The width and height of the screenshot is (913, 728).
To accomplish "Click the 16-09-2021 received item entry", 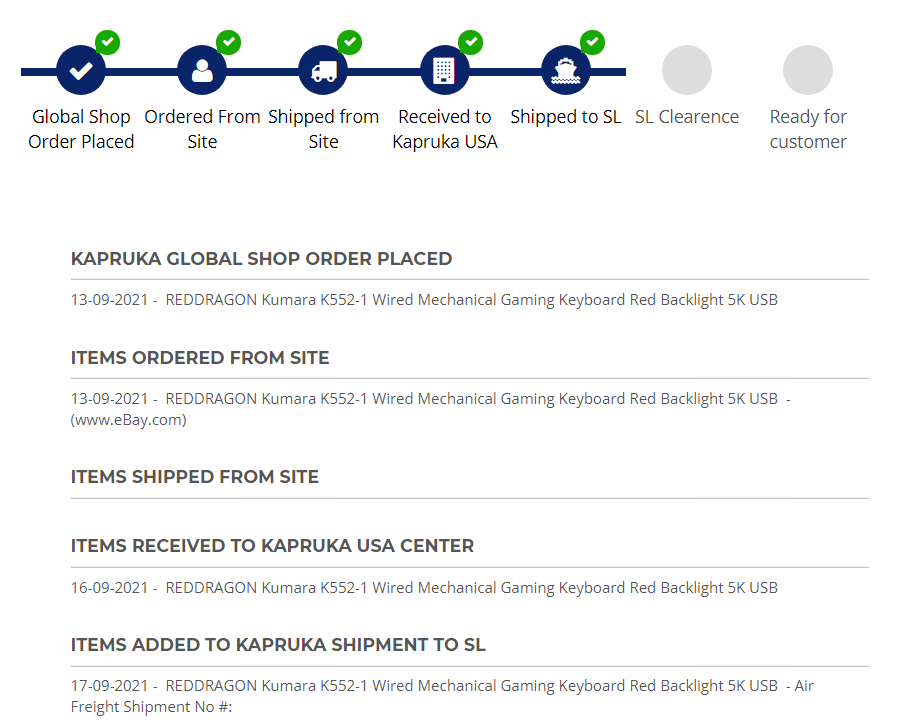I will [x=424, y=588].
